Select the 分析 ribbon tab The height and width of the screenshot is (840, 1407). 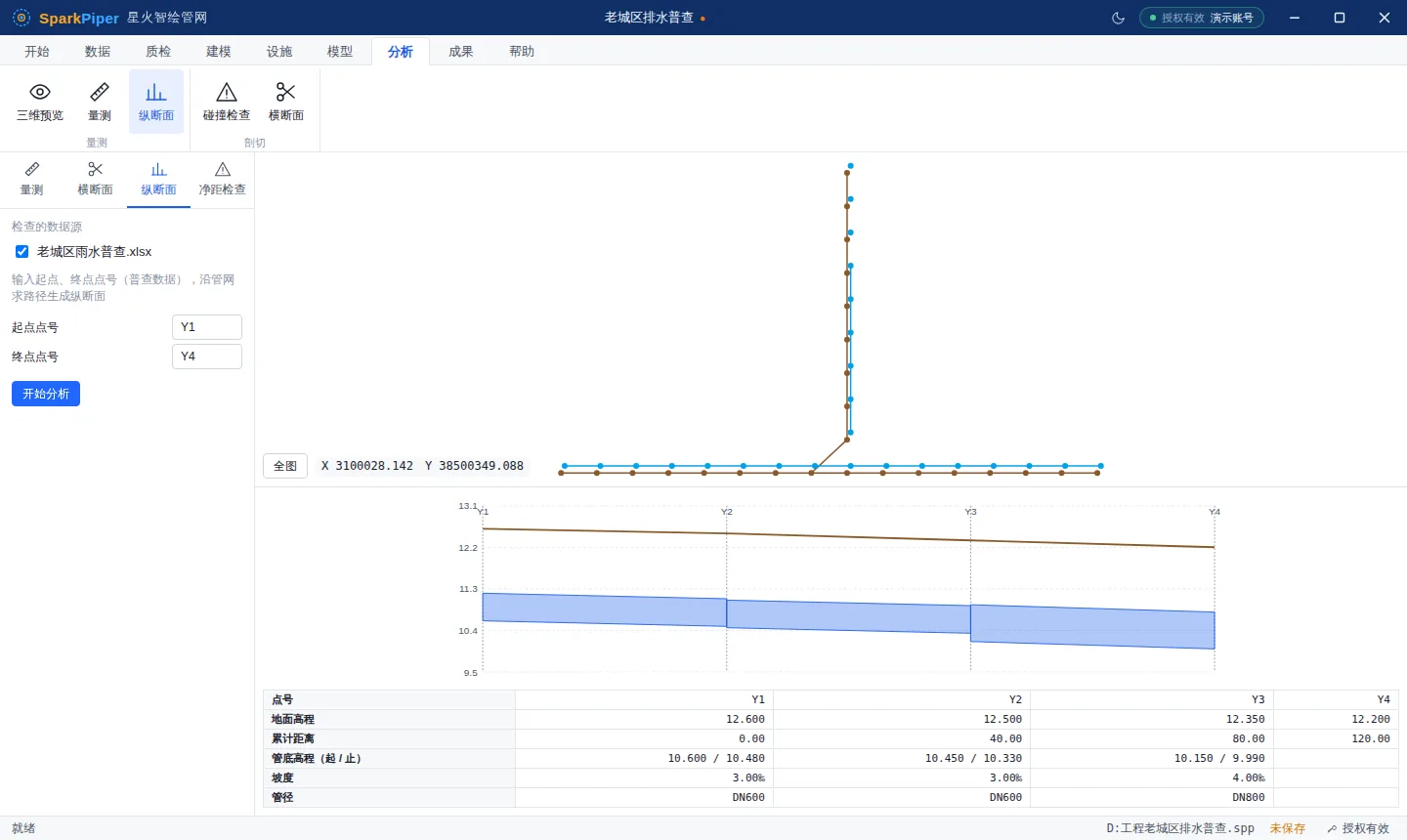pos(401,52)
